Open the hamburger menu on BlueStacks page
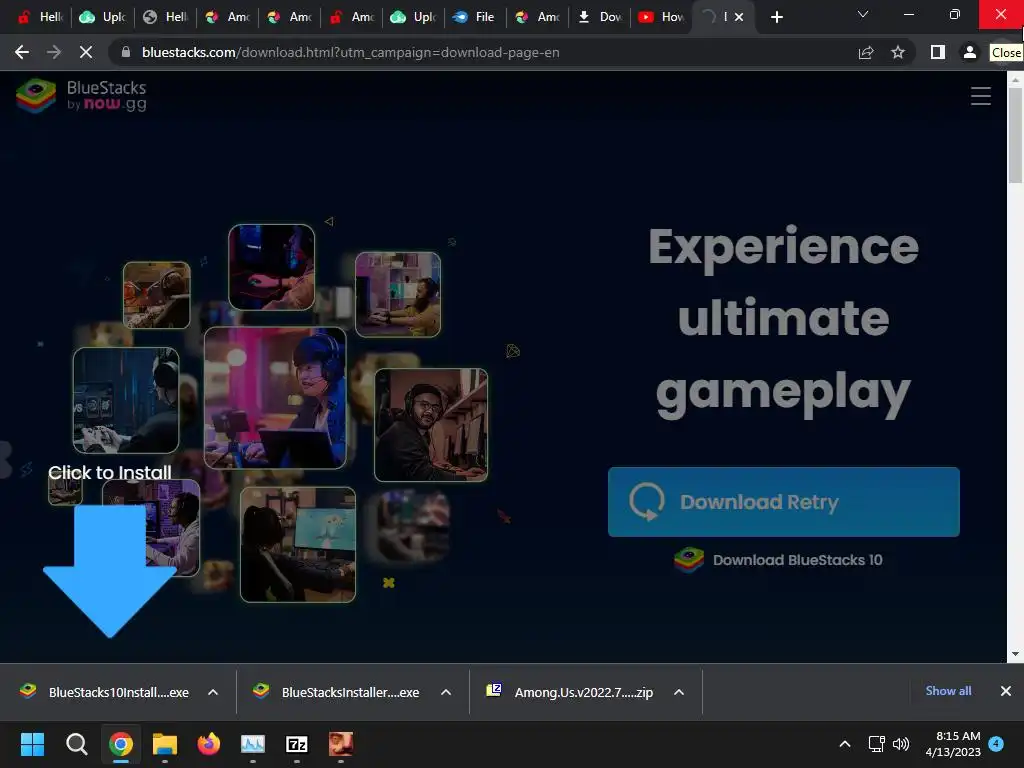This screenshot has width=1024, height=768. pyautogui.click(x=980, y=96)
